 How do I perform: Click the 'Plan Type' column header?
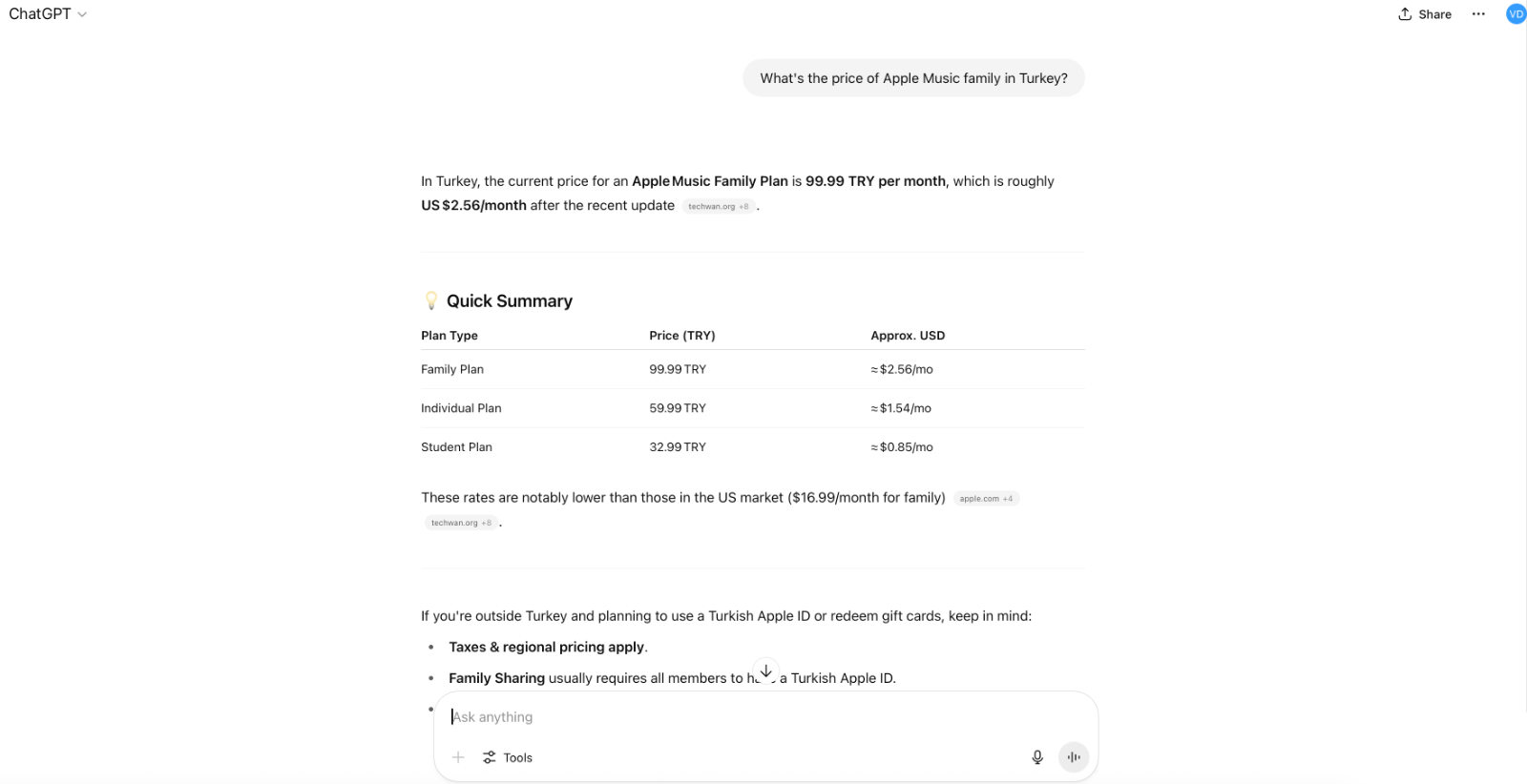tap(450, 336)
